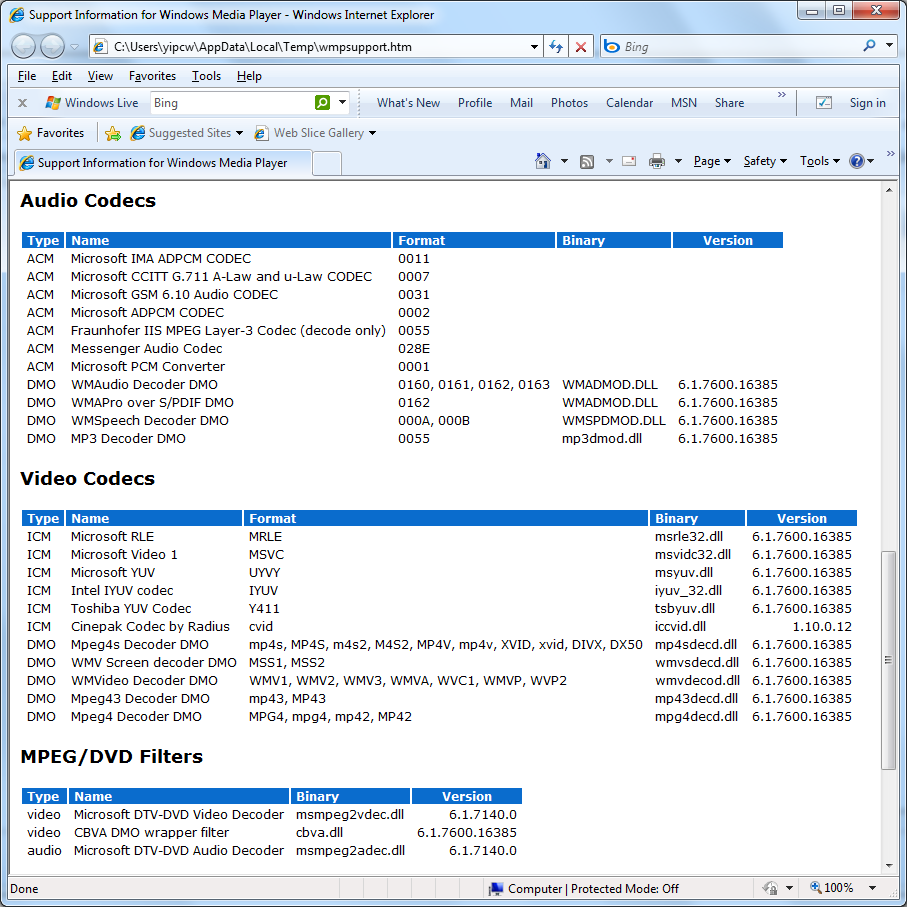Click the Read Mail envelope icon
907x907 pixels.
click(629, 161)
